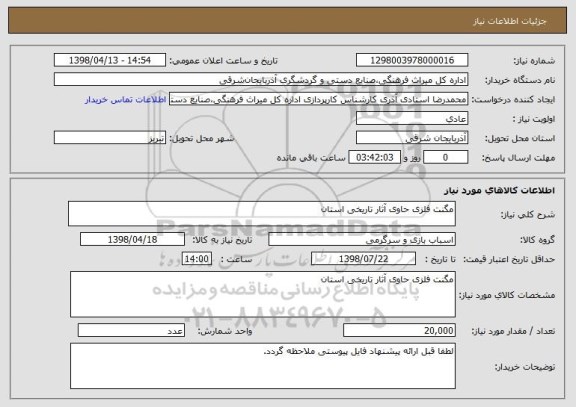Viewport: 576px width, 407px height.
Task: Click the delivery province field آذربایجان شرقی
Action: coord(412,138)
